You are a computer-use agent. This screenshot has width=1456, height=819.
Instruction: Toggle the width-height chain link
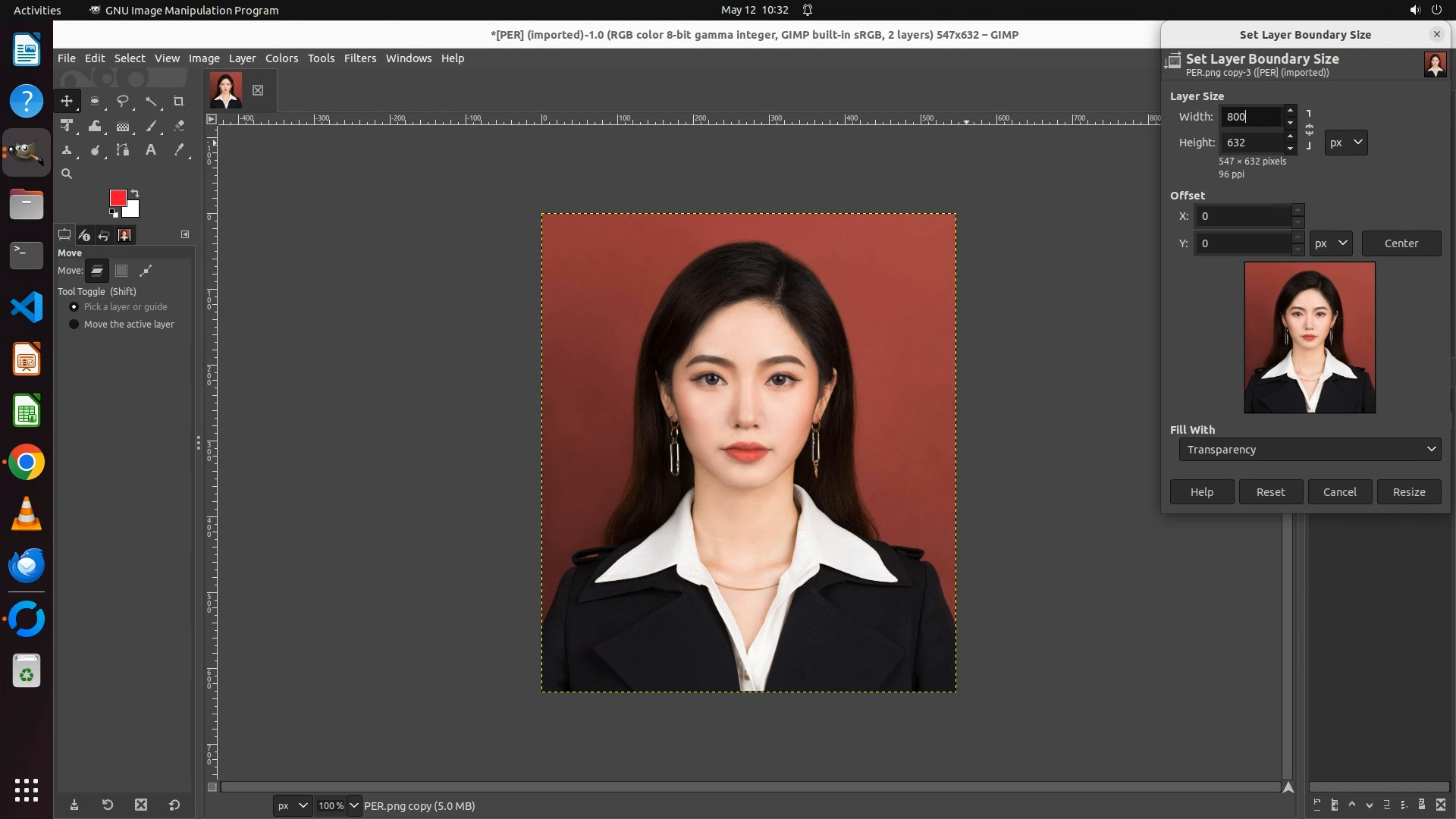1309,130
